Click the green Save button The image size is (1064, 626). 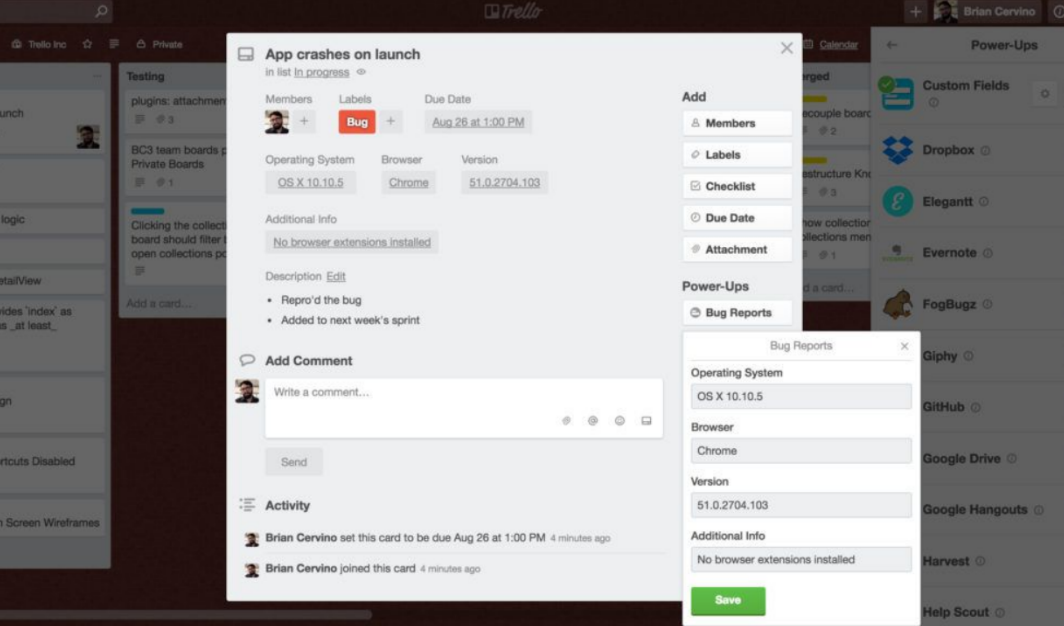727,600
